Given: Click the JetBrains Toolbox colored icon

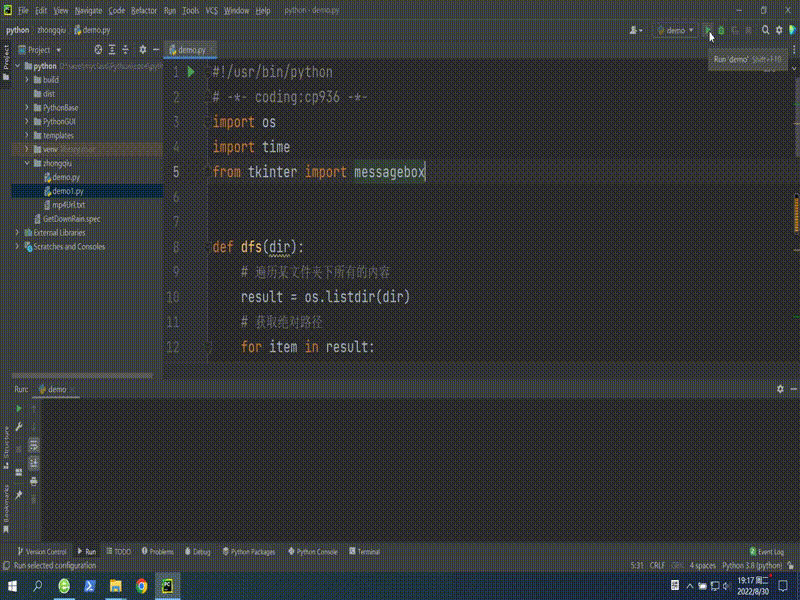Looking at the screenshot, I should (x=793, y=31).
